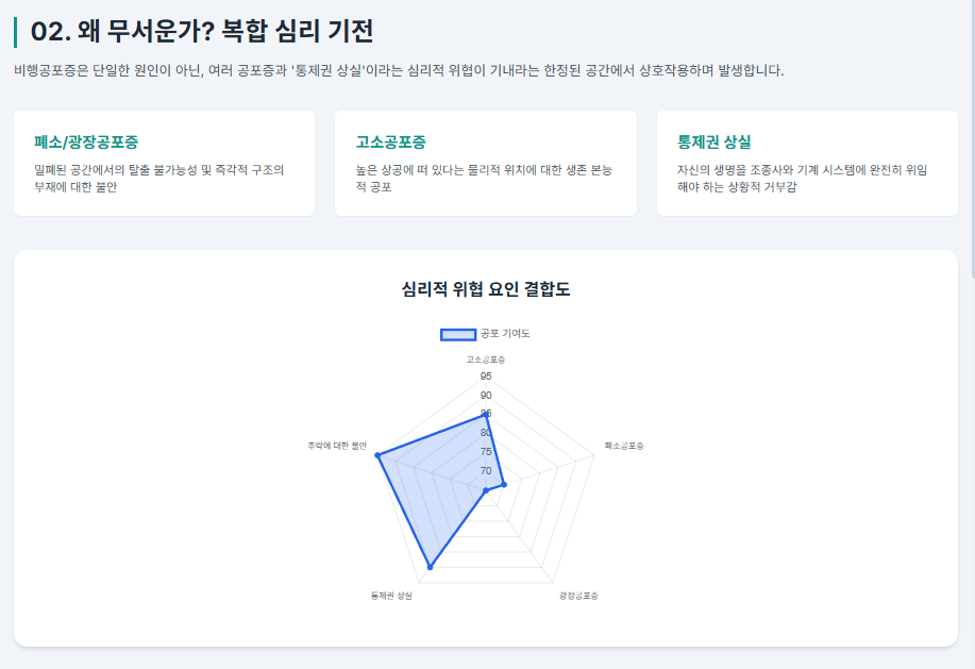Click the 통제권 상실 axis label below chart
975x669 pixels.
point(392,596)
